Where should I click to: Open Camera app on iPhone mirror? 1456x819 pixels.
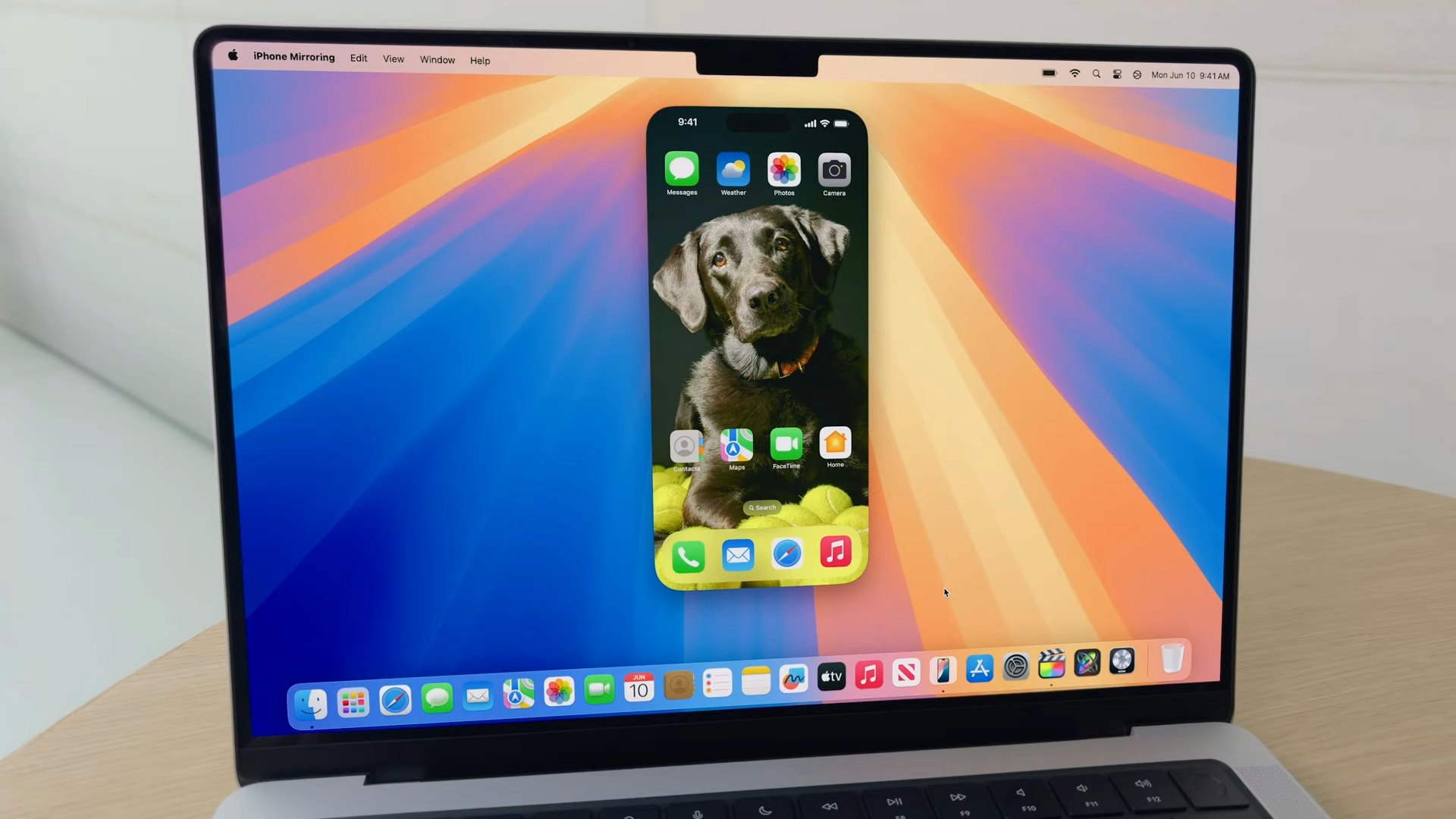tap(833, 169)
